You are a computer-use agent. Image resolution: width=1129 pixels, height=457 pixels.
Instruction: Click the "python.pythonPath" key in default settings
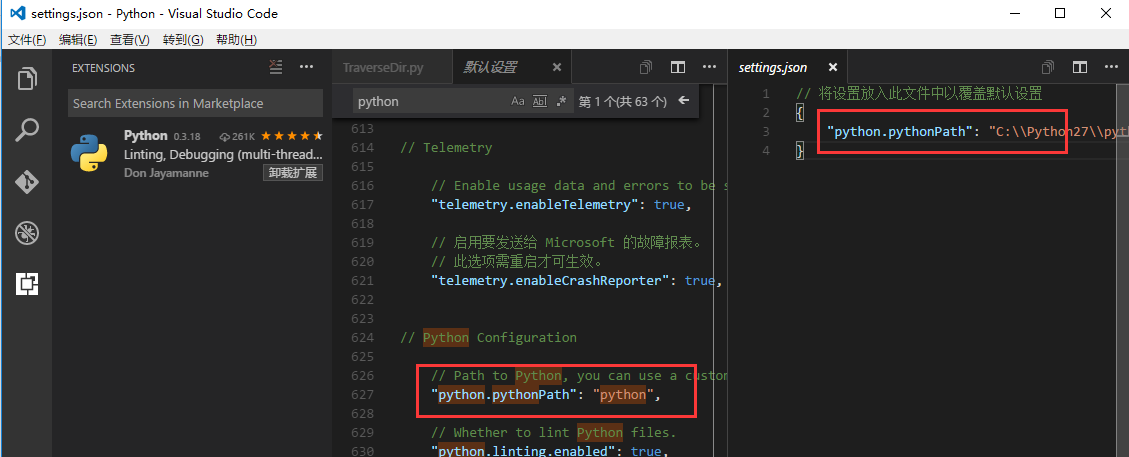click(x=505, y=394)
